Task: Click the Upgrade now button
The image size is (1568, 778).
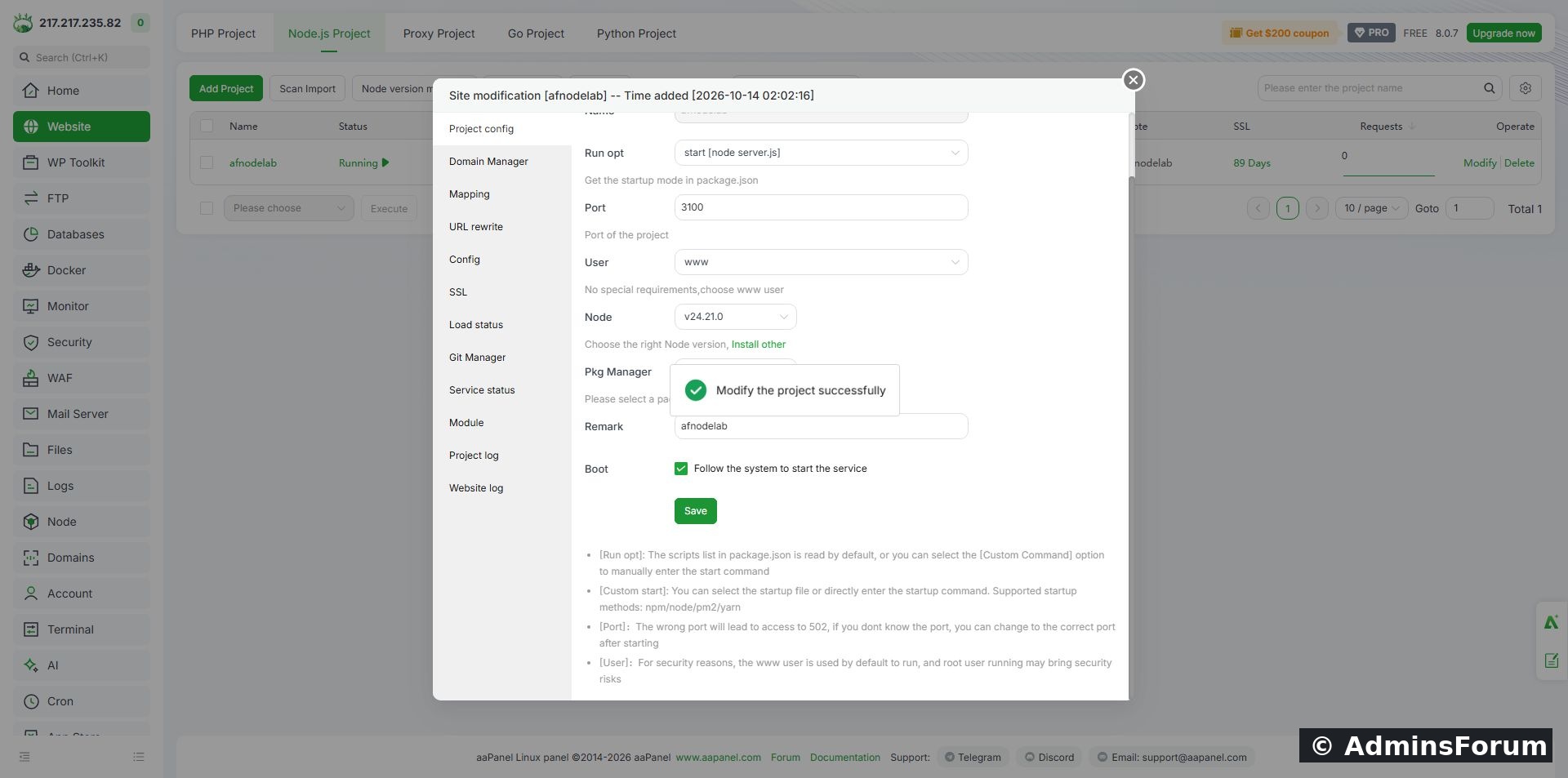Action: click(x=1503, y=33)
